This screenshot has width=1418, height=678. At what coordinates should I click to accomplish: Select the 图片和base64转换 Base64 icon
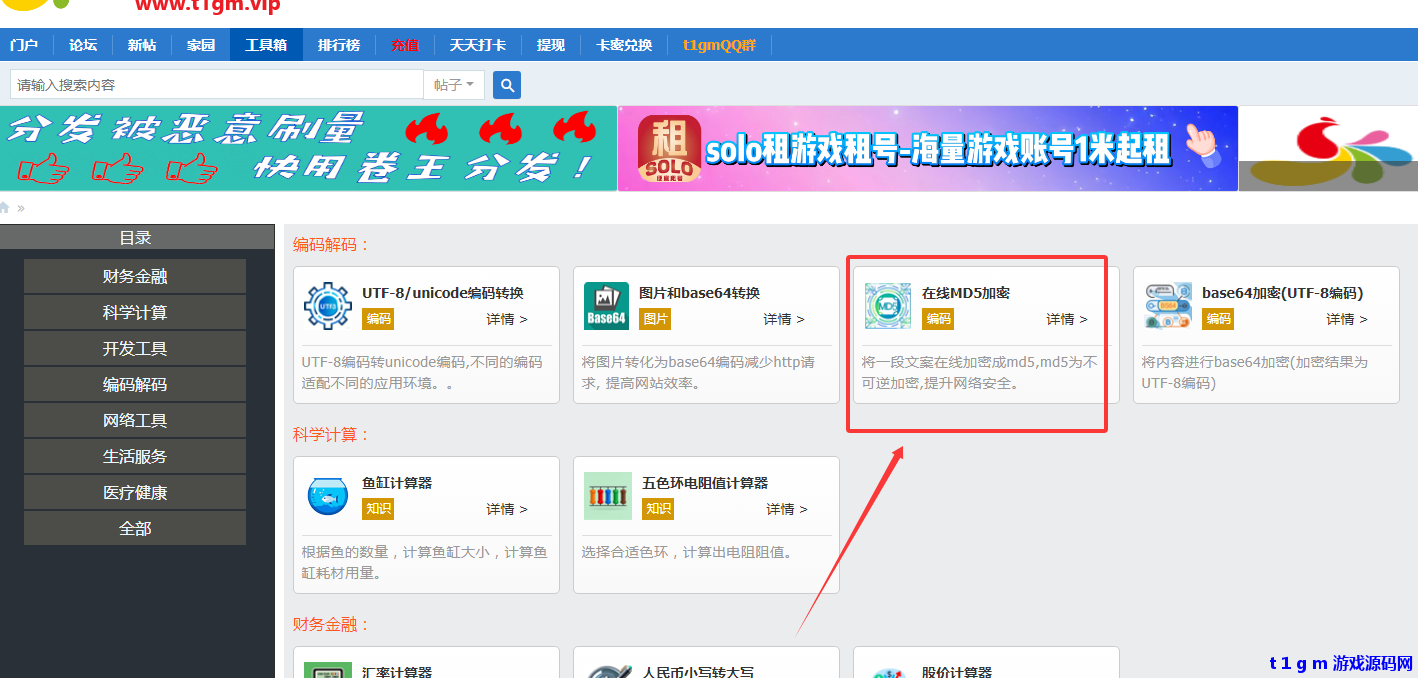pos(607,306)
